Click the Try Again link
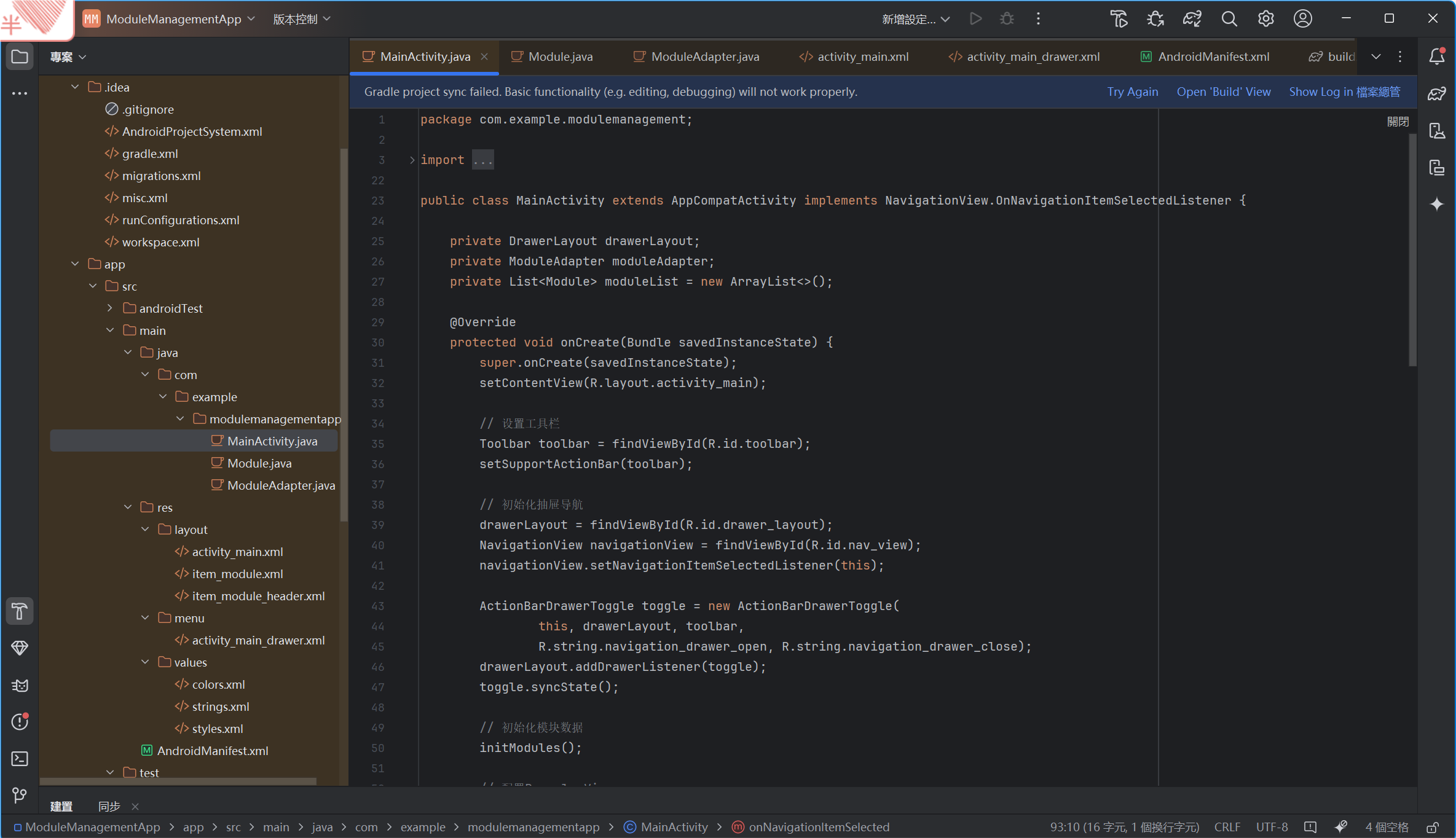 [1132, 92]
